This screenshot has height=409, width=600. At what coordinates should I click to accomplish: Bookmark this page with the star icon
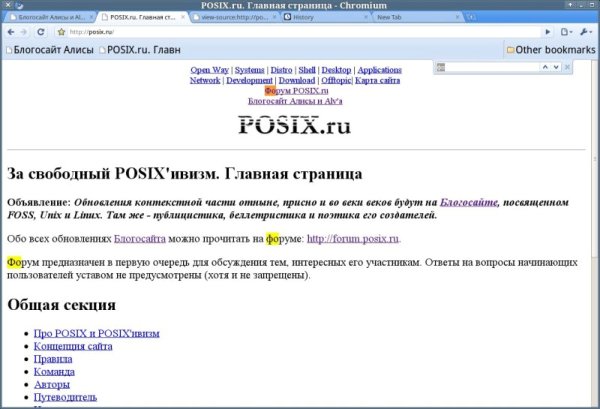(x=61, y=32)
